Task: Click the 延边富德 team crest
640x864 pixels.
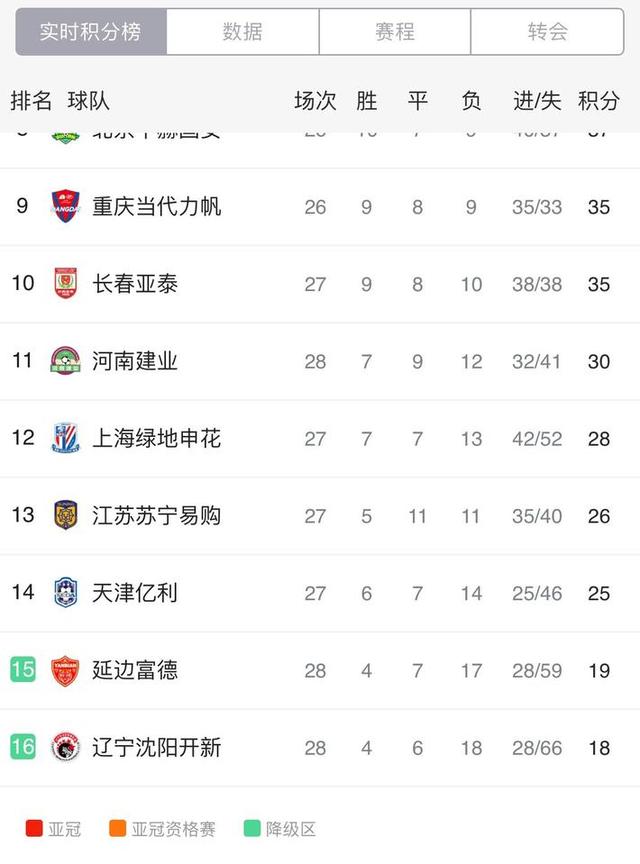Action: point(65,671)
